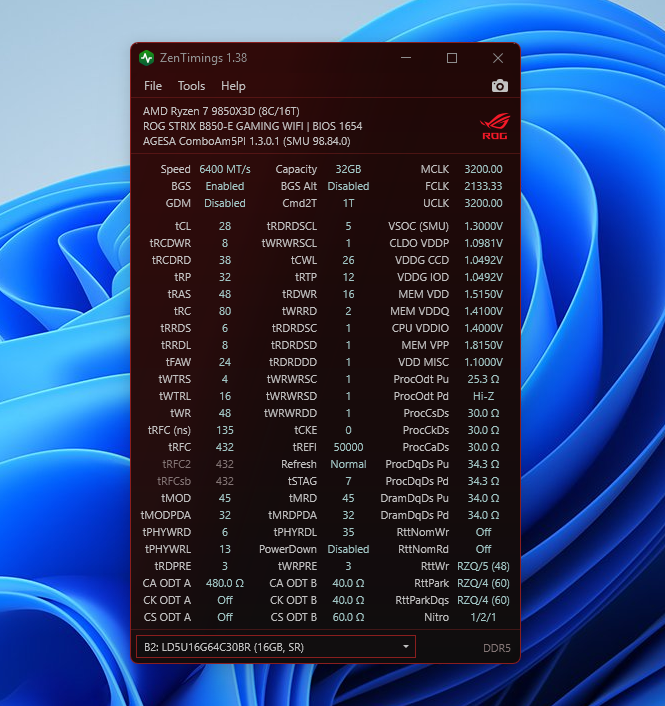Viewport: 665px width, 706px height.
Task: Click the Cmd2T value 1T
Action: pos(348,204)
